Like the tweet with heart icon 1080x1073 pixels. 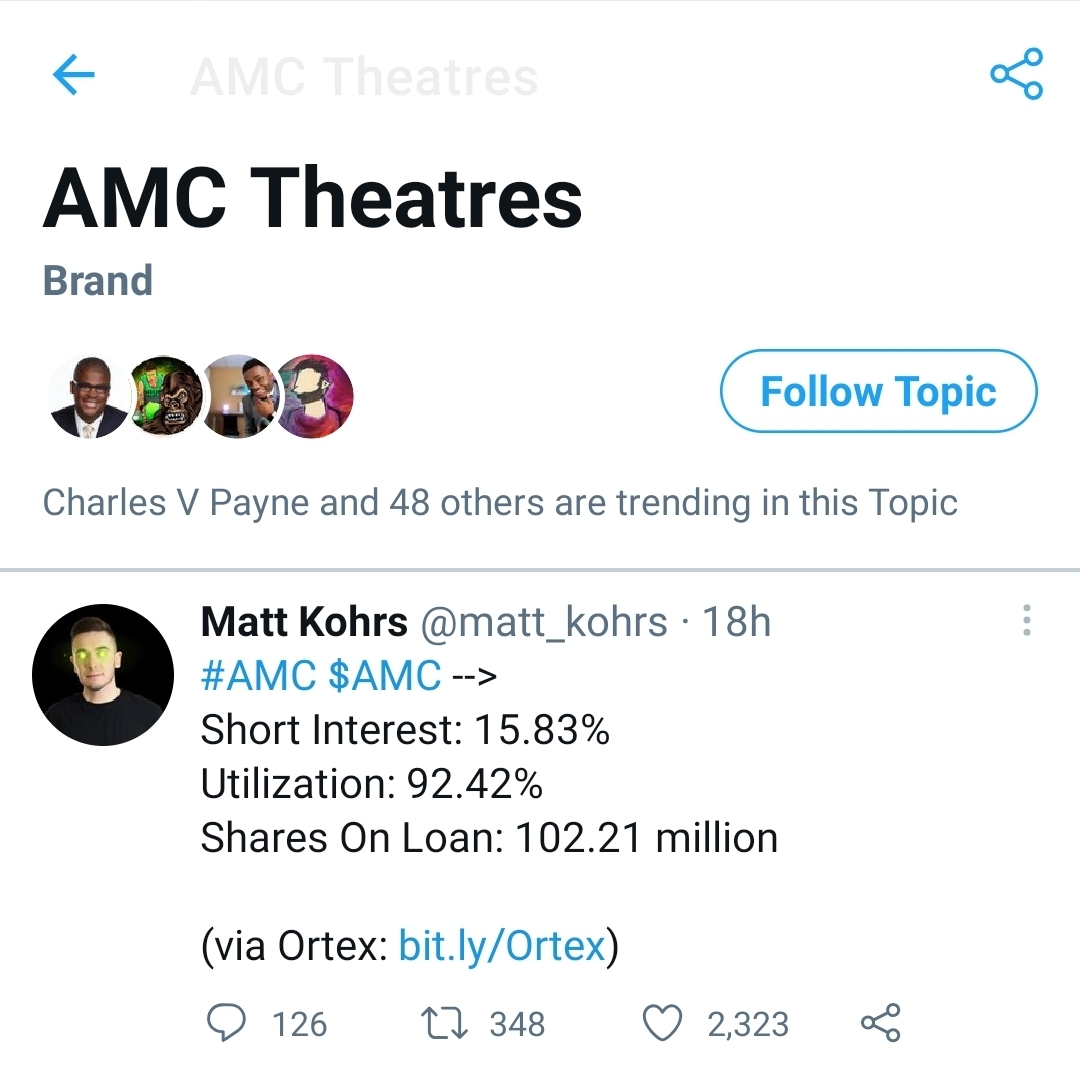(661, 1023)
